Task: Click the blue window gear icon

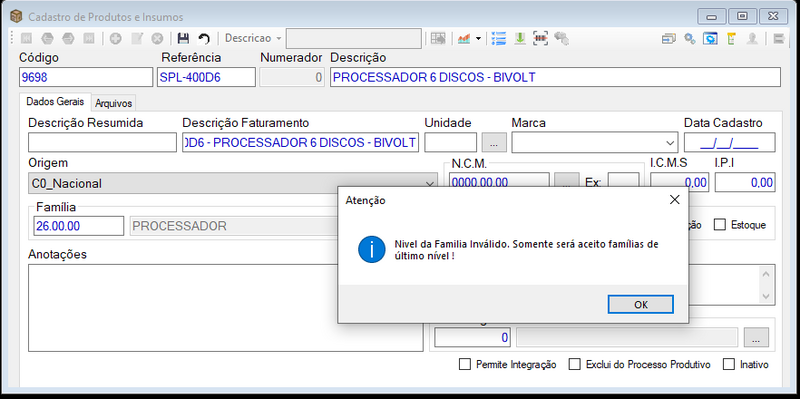Action: click(x=710, y=39)
